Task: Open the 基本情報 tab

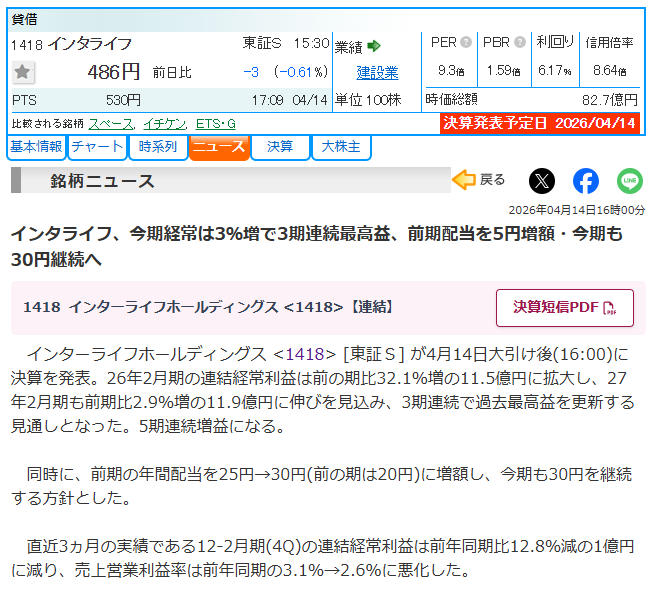Action: (x=36, y=147)
